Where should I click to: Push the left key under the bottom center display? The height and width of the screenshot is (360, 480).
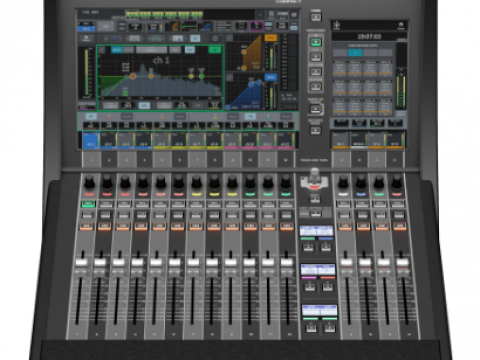pos(311,329)
